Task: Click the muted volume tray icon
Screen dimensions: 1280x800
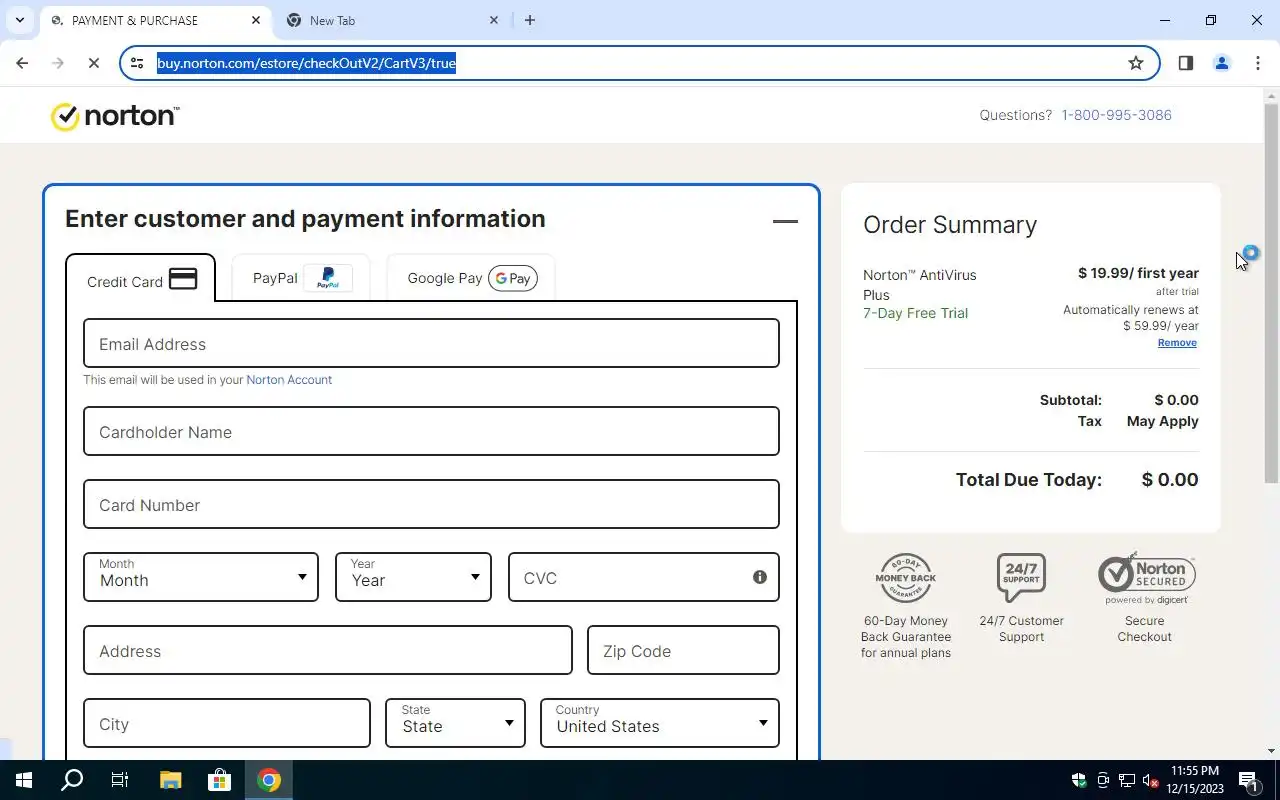Action: tap(1151, 780)
